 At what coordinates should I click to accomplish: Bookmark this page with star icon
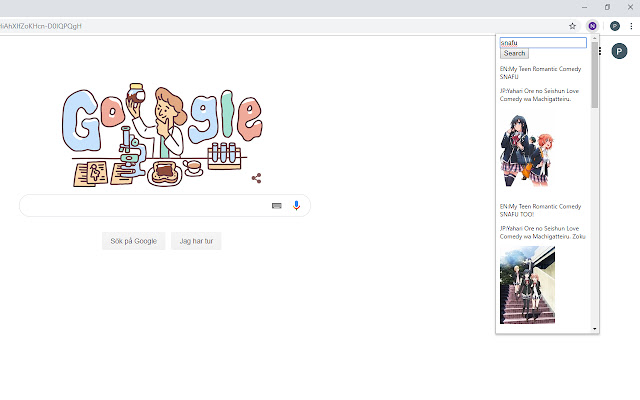[573, 26]
